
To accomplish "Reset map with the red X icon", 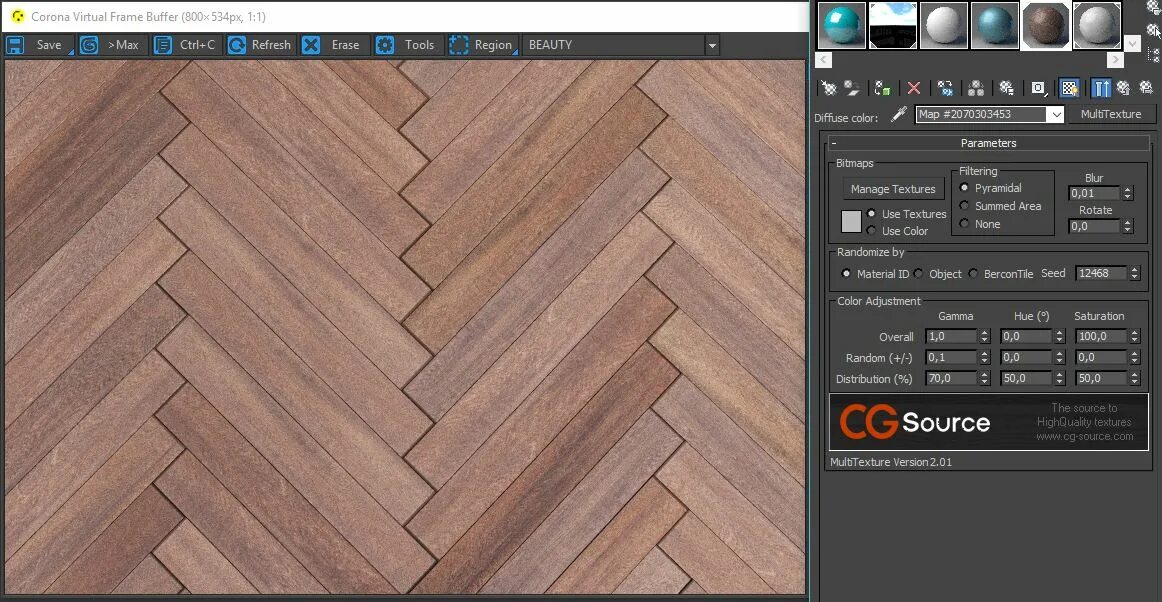I will tap(914, 88).
